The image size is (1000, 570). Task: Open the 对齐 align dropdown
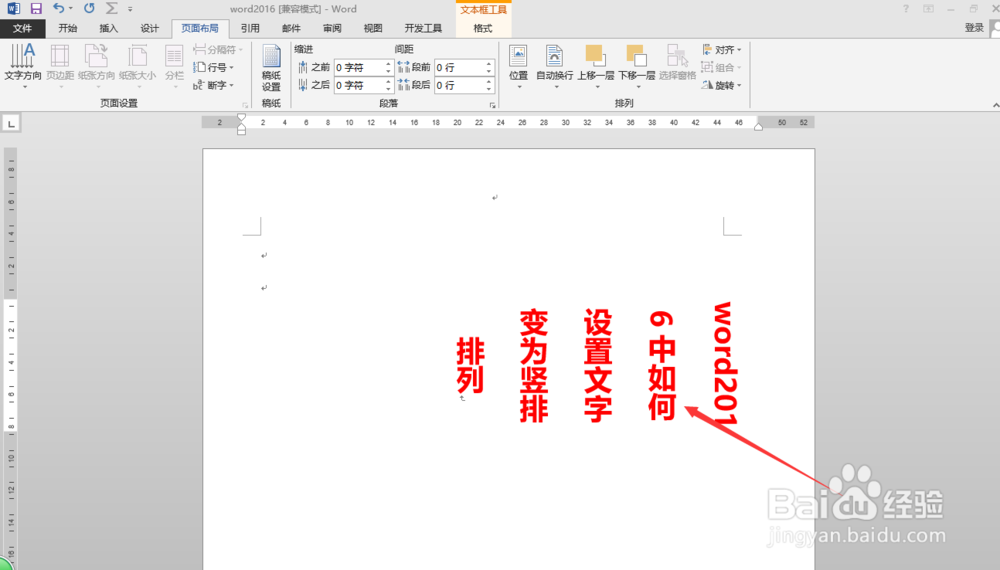point(722,50)
